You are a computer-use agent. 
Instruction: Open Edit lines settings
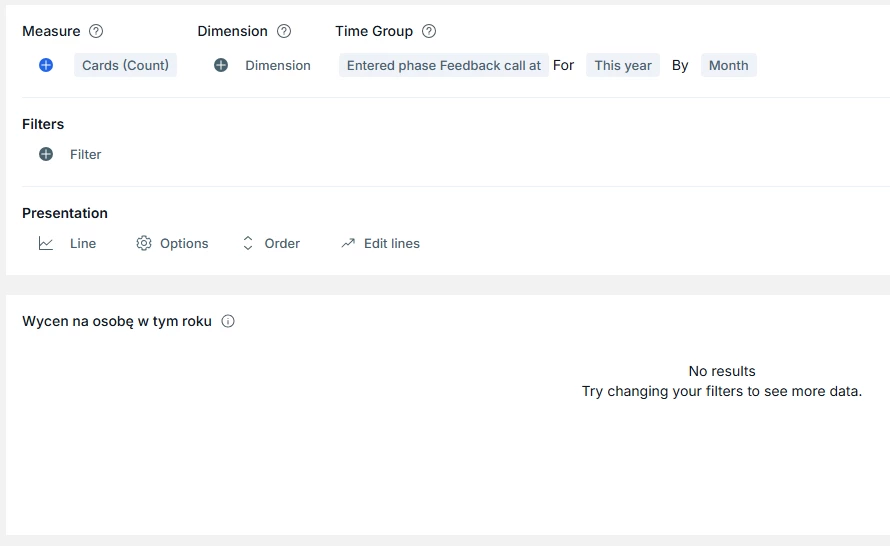pos(392,243)
